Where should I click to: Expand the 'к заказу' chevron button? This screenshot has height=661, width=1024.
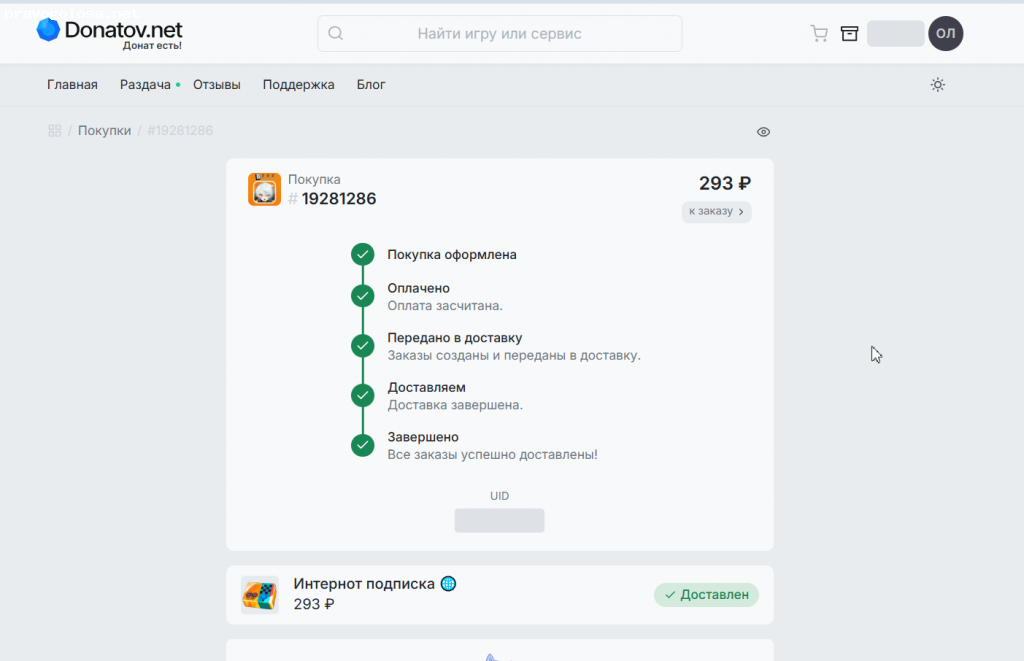716,212
